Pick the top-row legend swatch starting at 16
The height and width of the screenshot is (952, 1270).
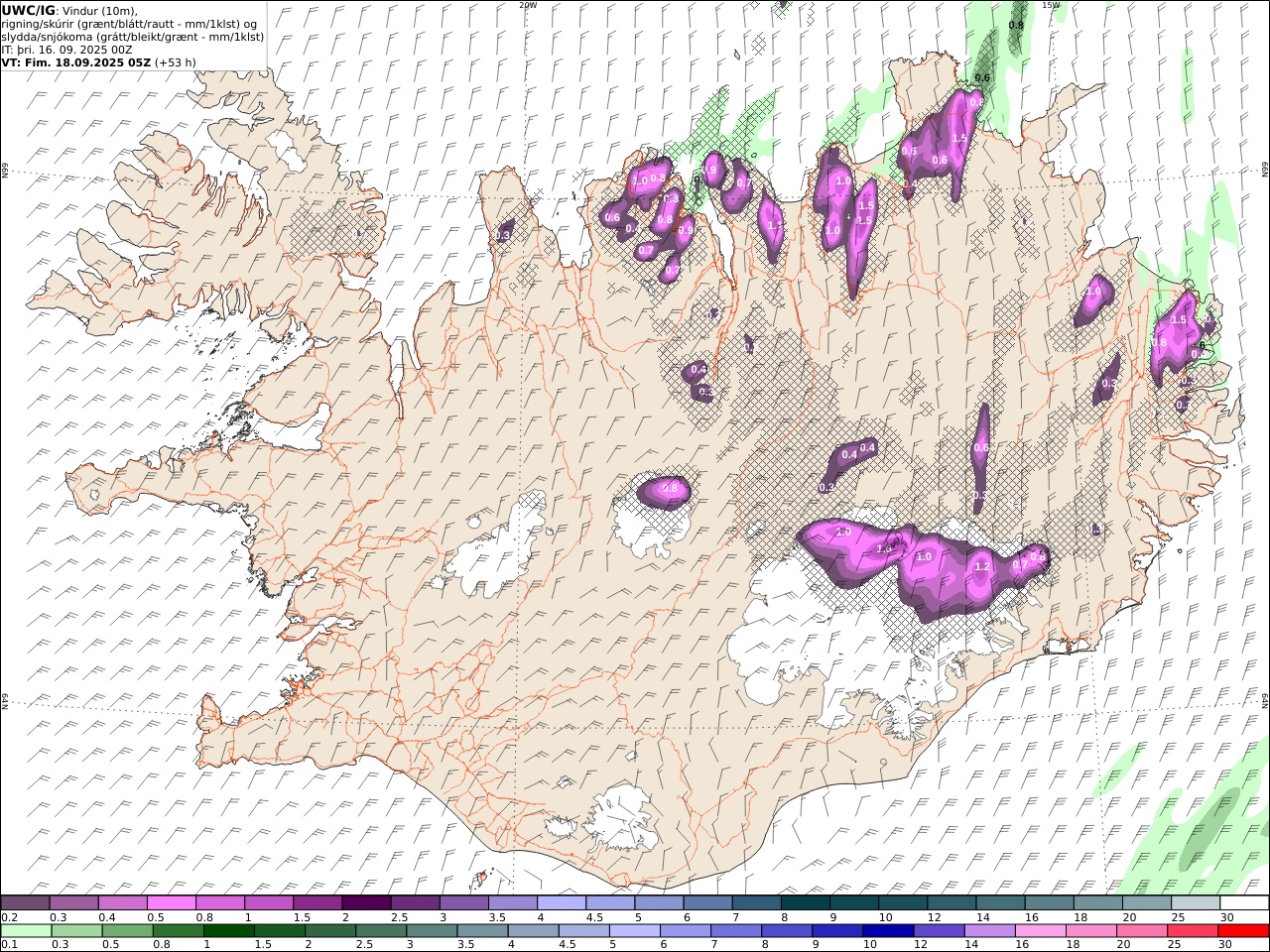(1050, 903)
